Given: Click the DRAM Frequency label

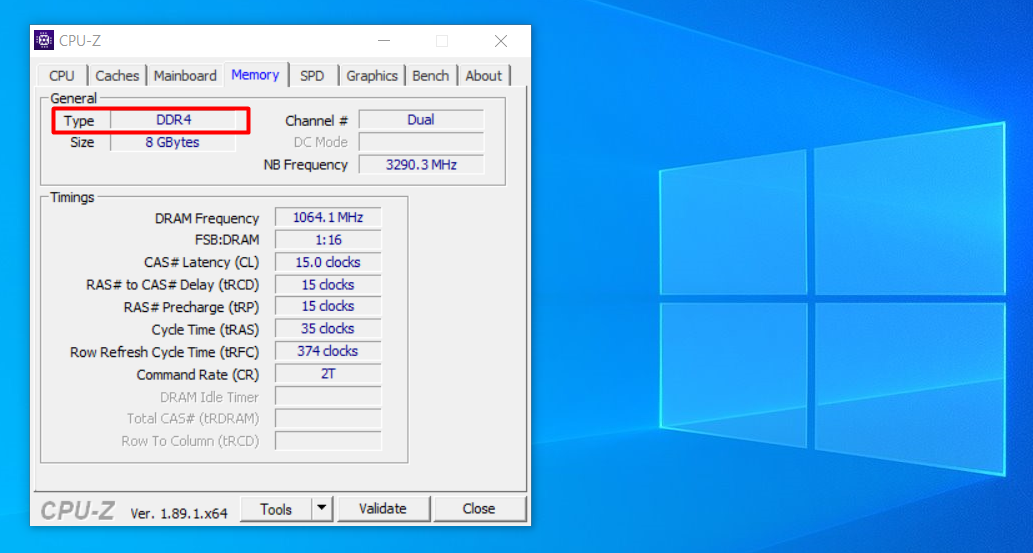Looking at the screenshot, I should click(207, 219).
